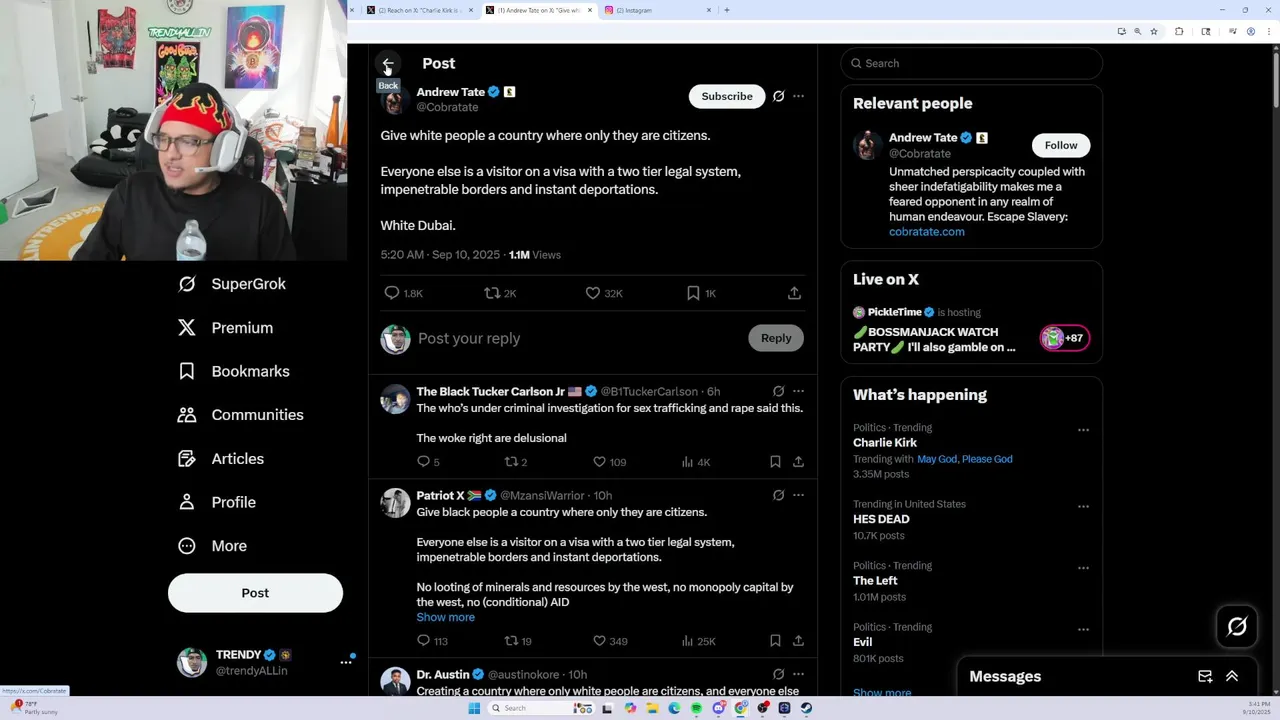Open Steam from the taskbar
Image resolution: width=1280 pixels, height=720 pixels.
[x=806, y=708]
